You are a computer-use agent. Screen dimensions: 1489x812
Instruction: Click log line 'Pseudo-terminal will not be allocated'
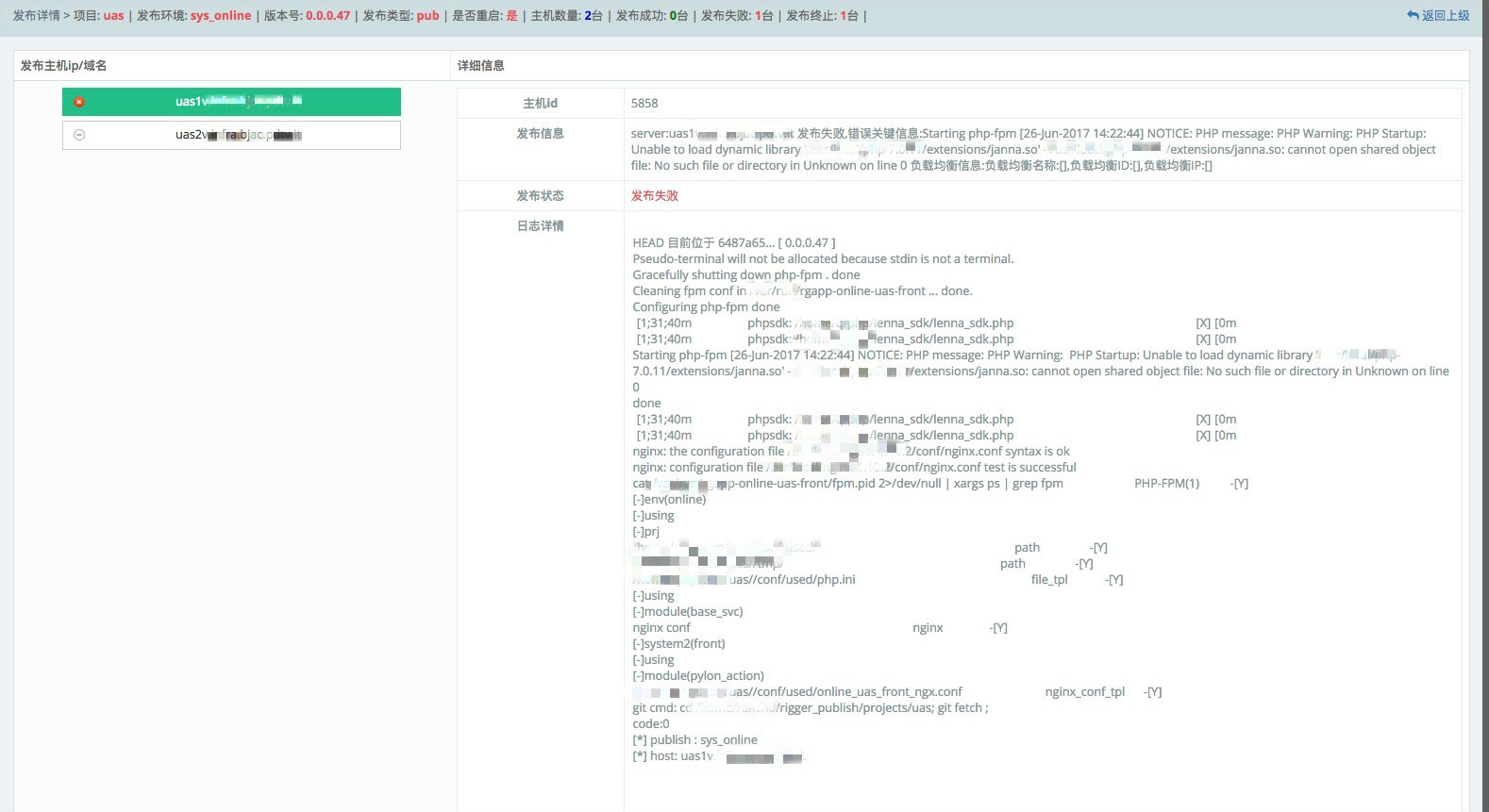(x=823, y=258)
